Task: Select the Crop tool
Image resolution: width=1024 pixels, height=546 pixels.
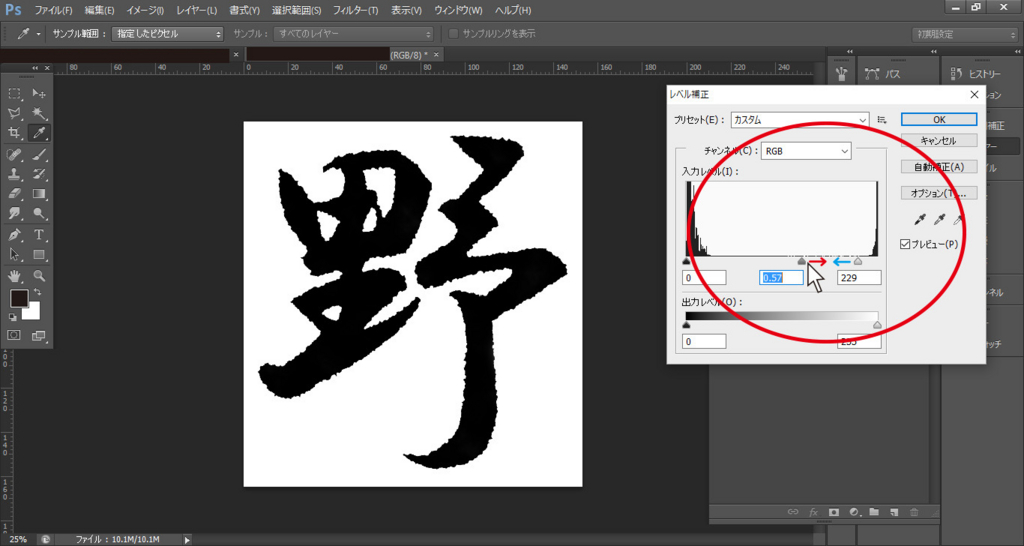Action: (x=14, y=133)
